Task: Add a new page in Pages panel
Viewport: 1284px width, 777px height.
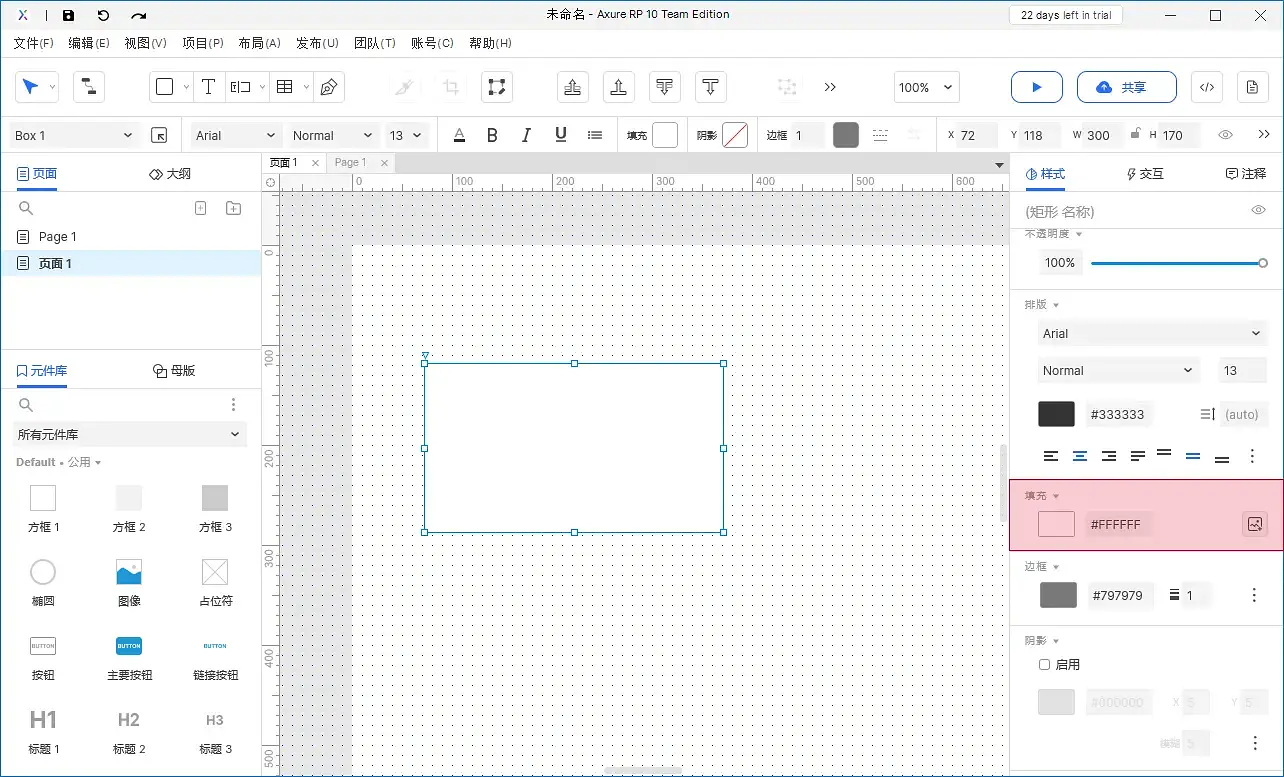Action: [200, 208]
